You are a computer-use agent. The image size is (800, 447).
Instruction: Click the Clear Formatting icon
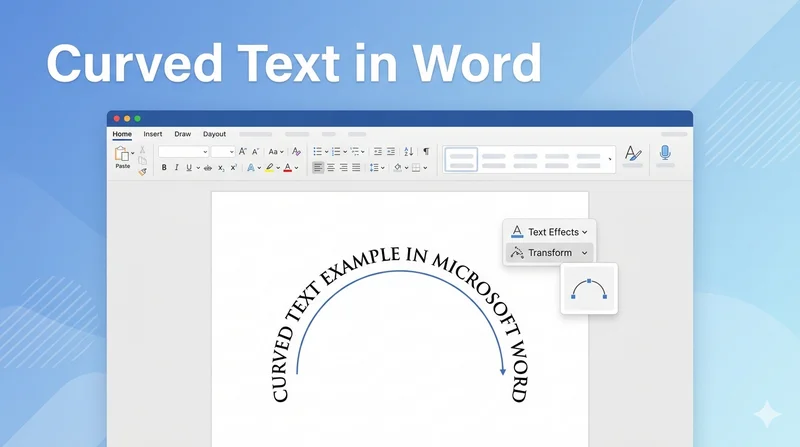point(296,151)
